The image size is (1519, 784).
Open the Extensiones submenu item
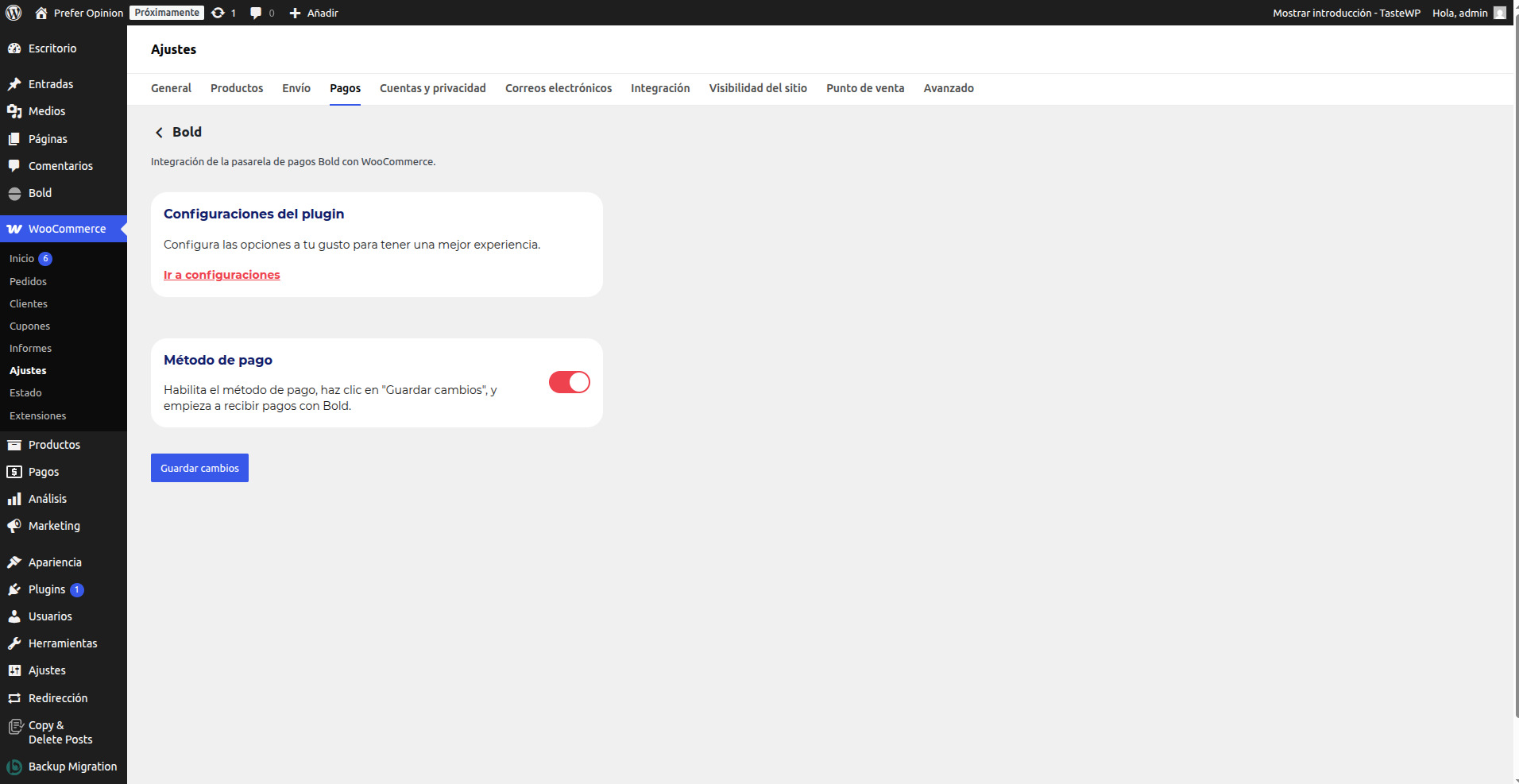(x=37, y=415)
